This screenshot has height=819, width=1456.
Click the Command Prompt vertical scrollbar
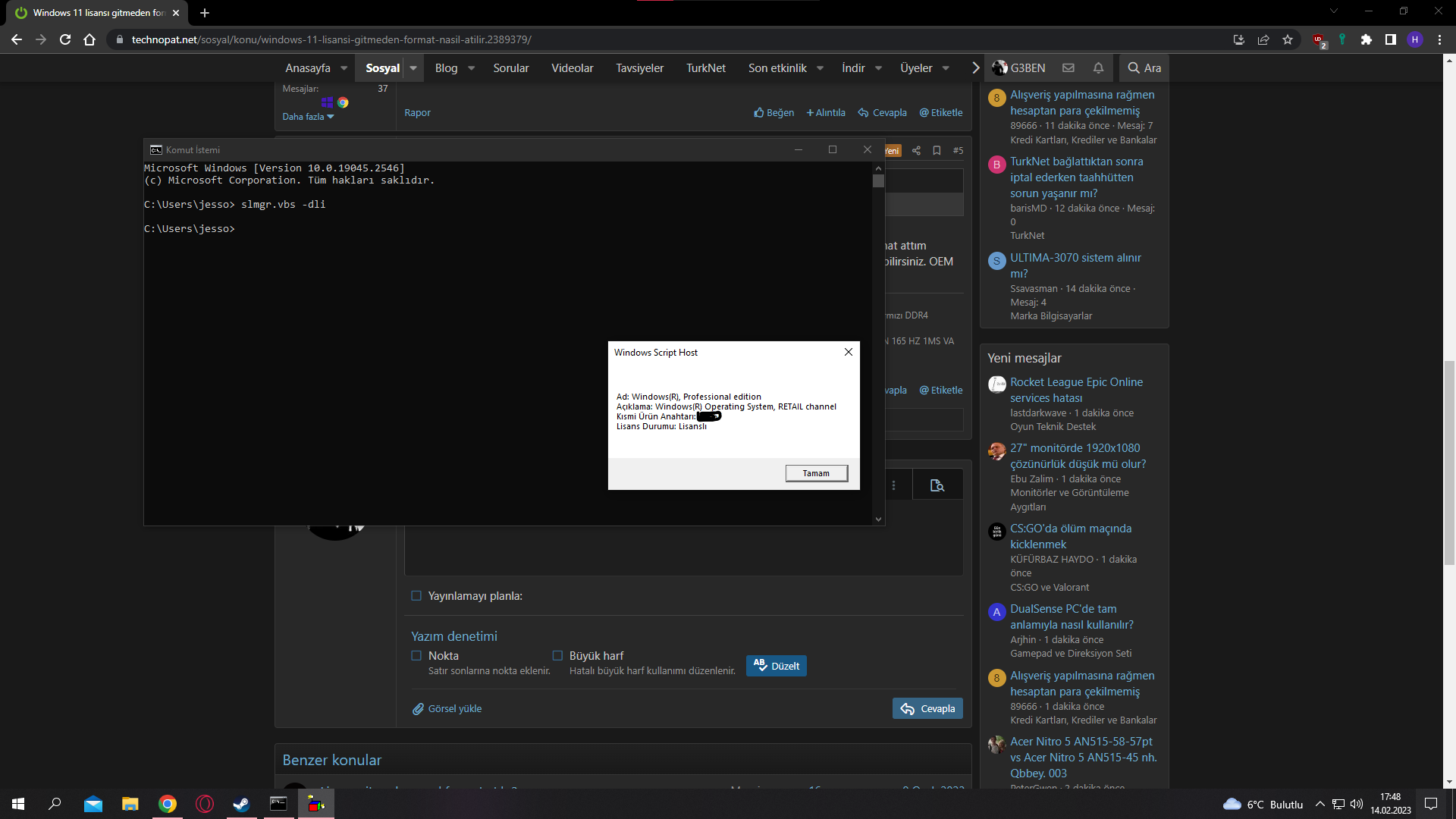878,341
